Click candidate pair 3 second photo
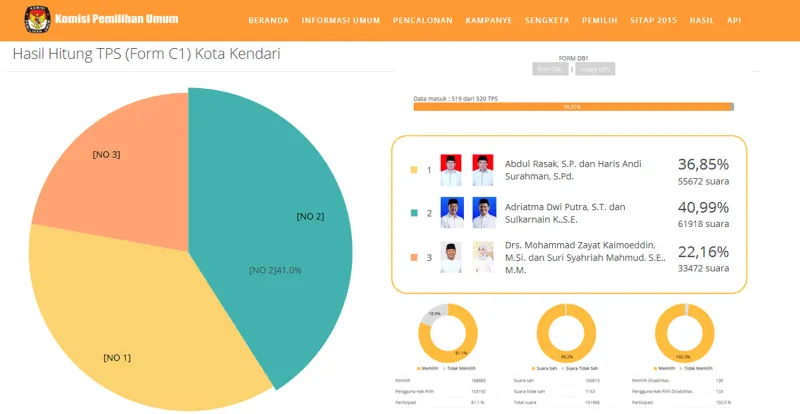800x414 pixels. (483, 257)
